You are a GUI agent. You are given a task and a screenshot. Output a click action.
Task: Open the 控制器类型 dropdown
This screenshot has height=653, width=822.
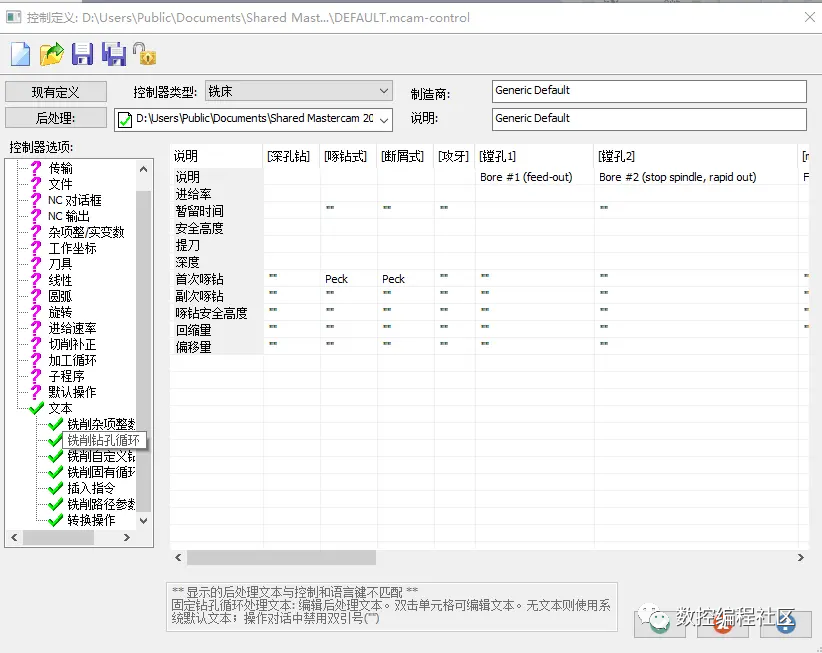pyautogui.click(x=299, y=91)
